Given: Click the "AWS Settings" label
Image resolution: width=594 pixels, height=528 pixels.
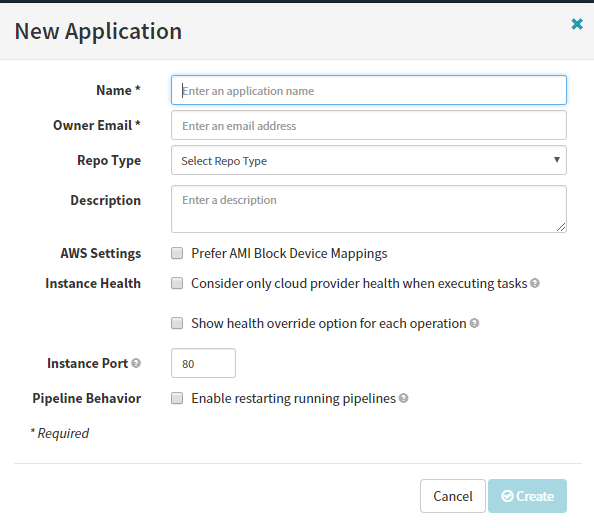Looking at the screenshot, I should click(101, 253).
